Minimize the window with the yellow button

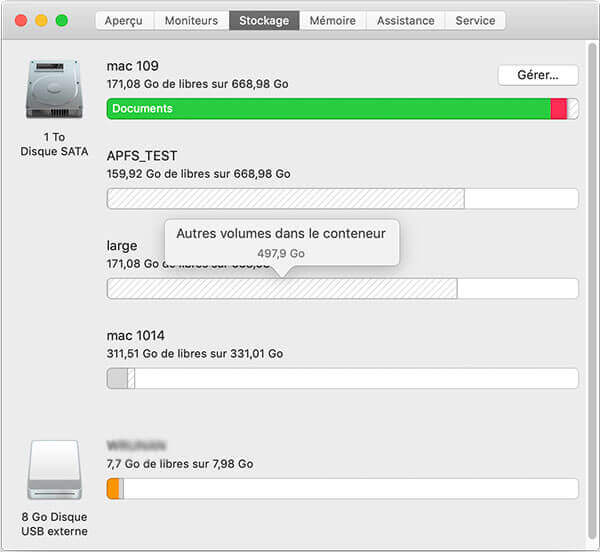point(41,20)
